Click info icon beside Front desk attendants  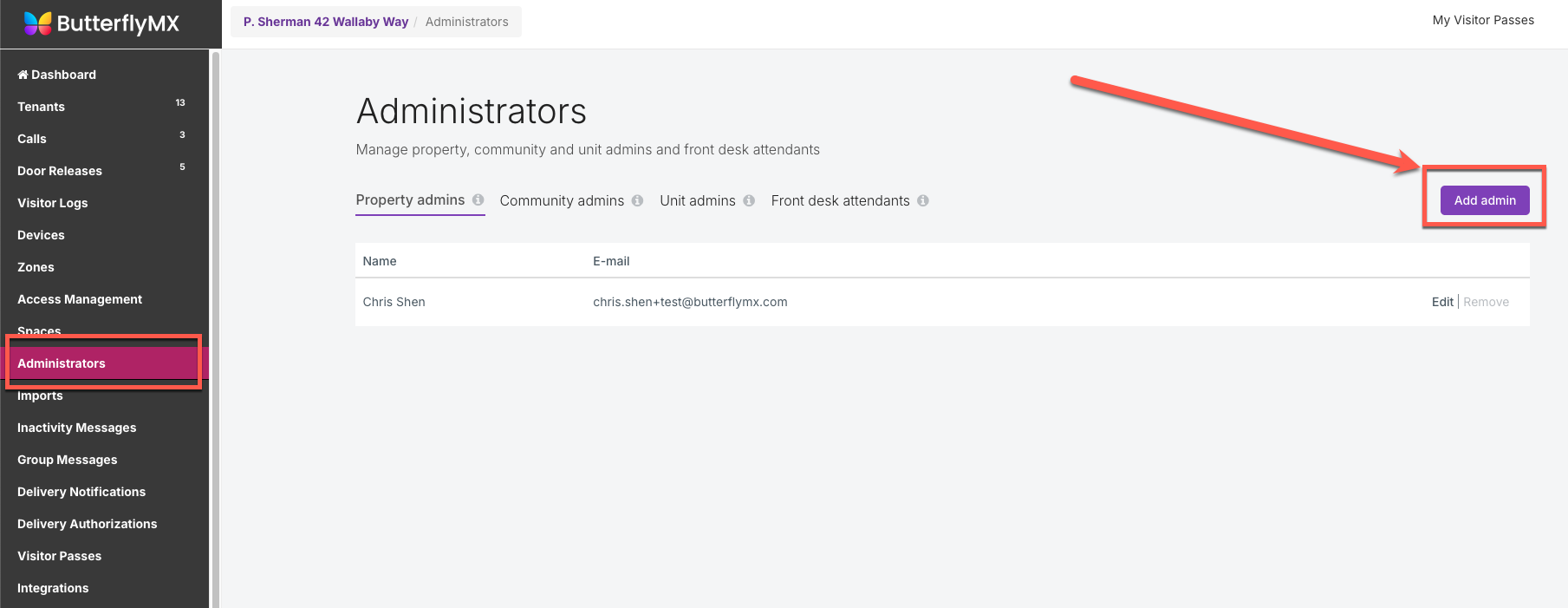(x=923, y=200)
